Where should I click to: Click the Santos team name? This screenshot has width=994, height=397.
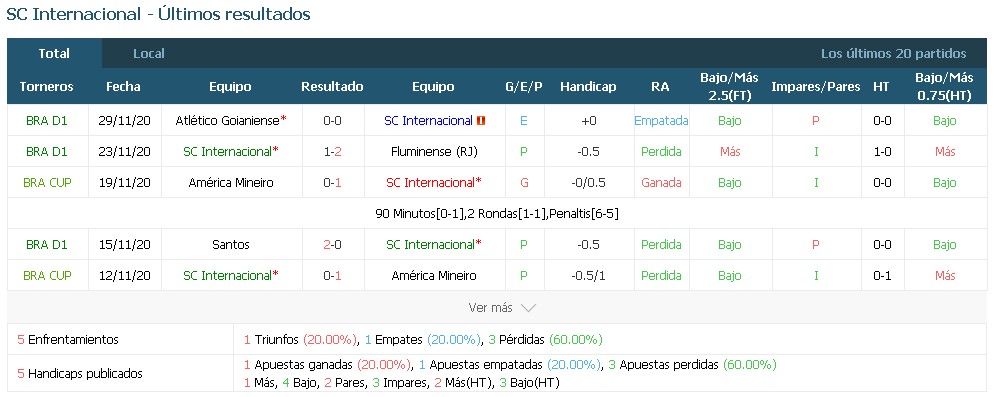click(x=231, y=244)
